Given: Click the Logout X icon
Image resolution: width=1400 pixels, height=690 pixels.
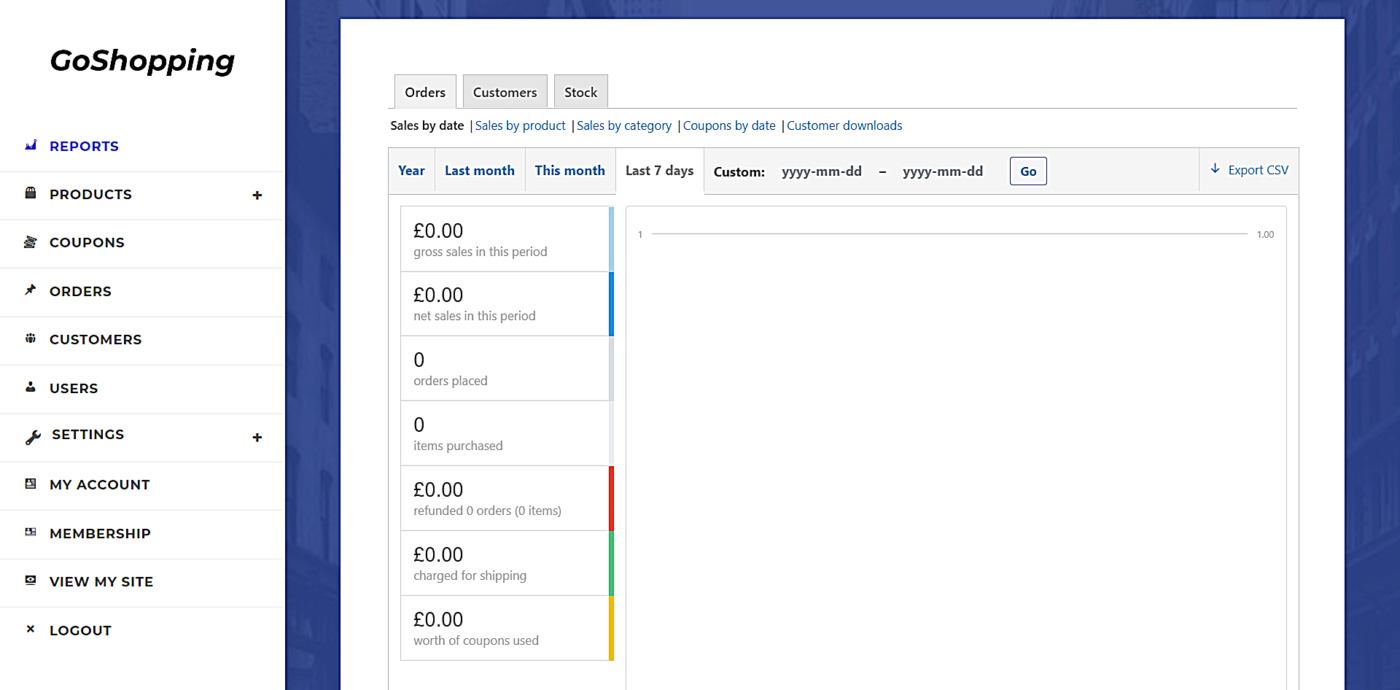Looking at the screenshot, I should point(30,629).
